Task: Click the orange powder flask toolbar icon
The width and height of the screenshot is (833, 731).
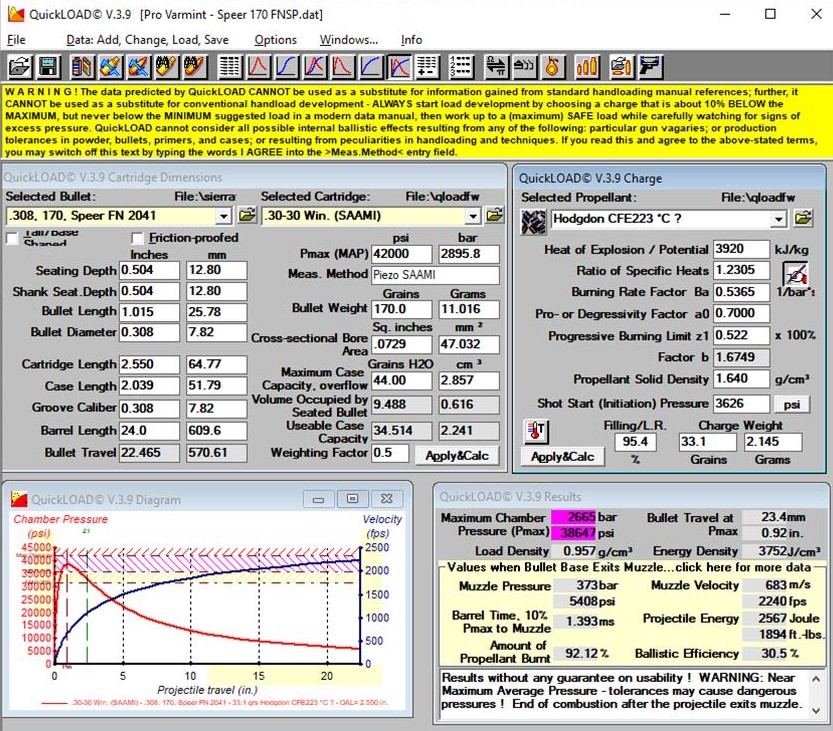Action: click(x=552, y=67)
